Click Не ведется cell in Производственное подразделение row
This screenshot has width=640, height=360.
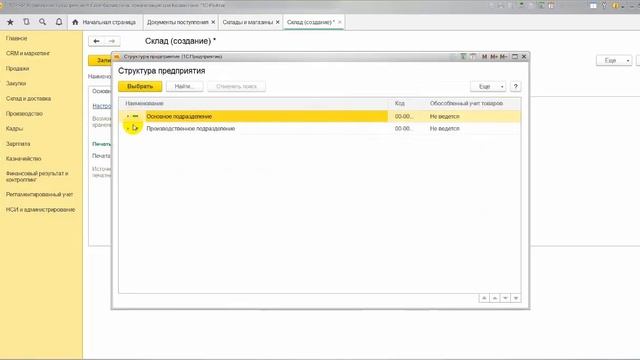(444, 129)
